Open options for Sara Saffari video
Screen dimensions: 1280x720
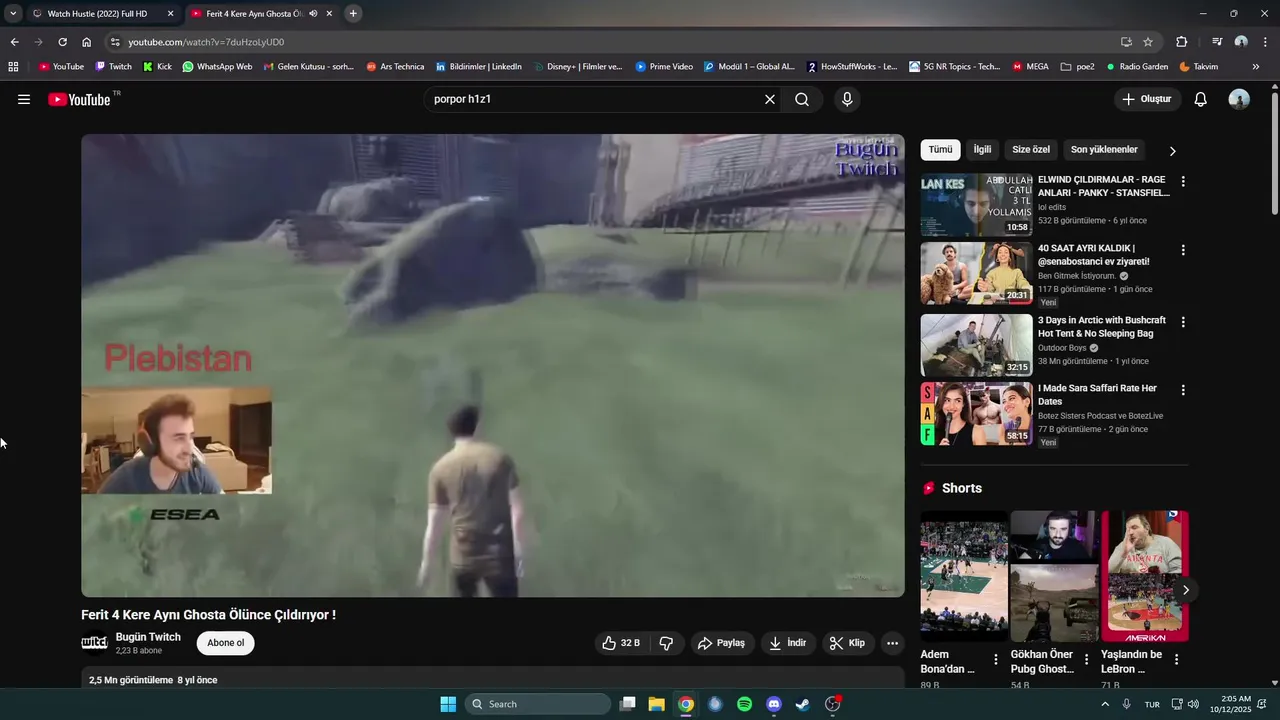coord(1183,390)
